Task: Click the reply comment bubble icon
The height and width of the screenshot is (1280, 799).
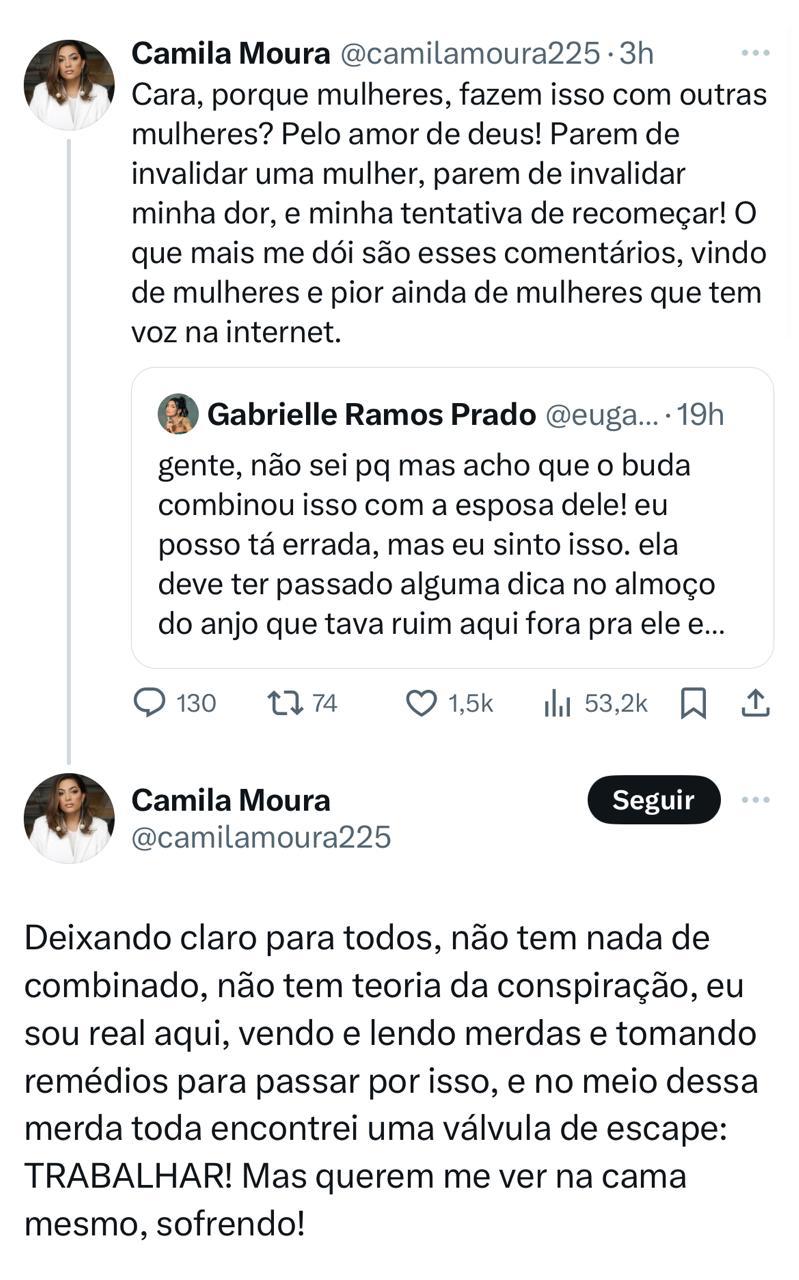Action: [150, 704]
